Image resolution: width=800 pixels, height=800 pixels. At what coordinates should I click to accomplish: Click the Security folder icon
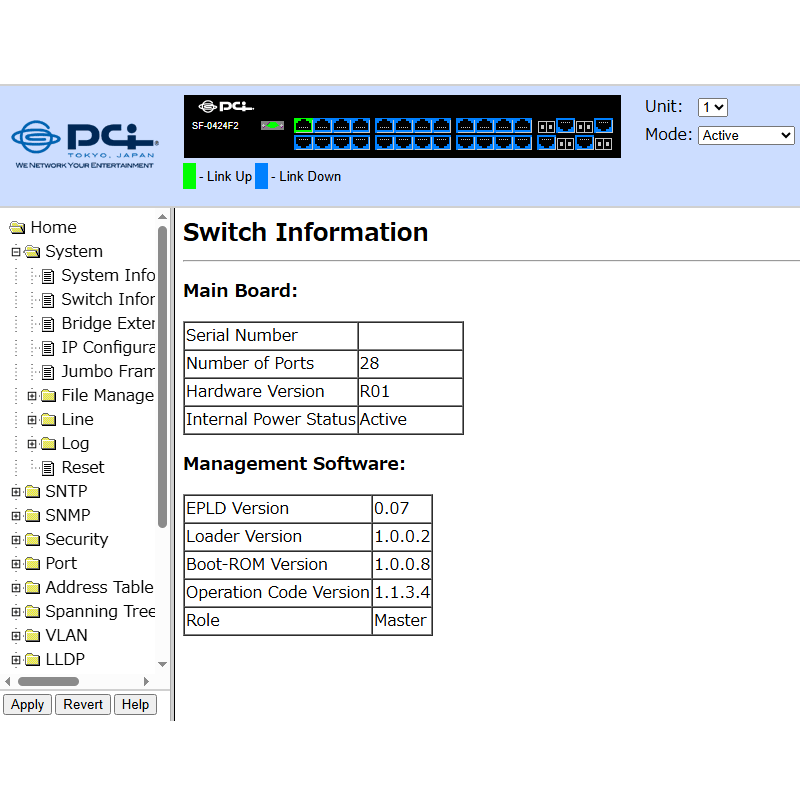pos(32,540)
